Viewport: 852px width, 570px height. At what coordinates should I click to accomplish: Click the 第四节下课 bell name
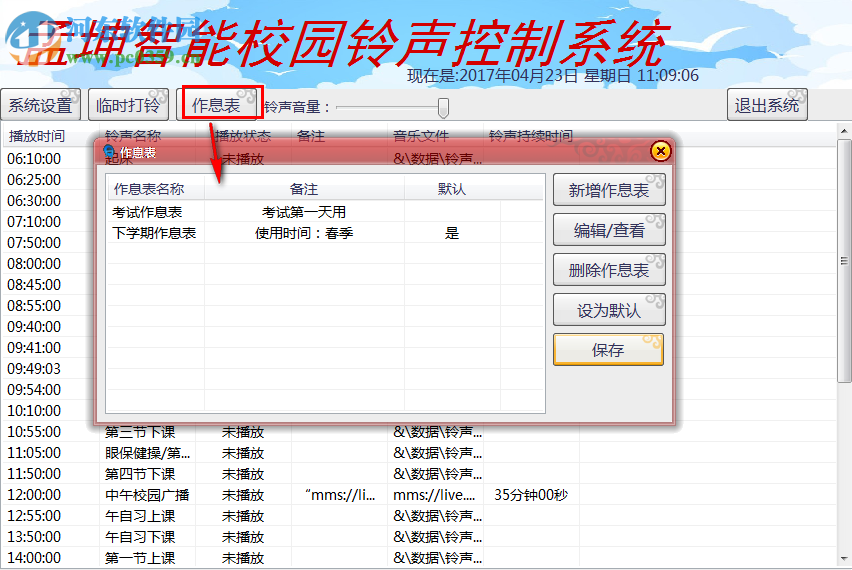click(140, 474)
